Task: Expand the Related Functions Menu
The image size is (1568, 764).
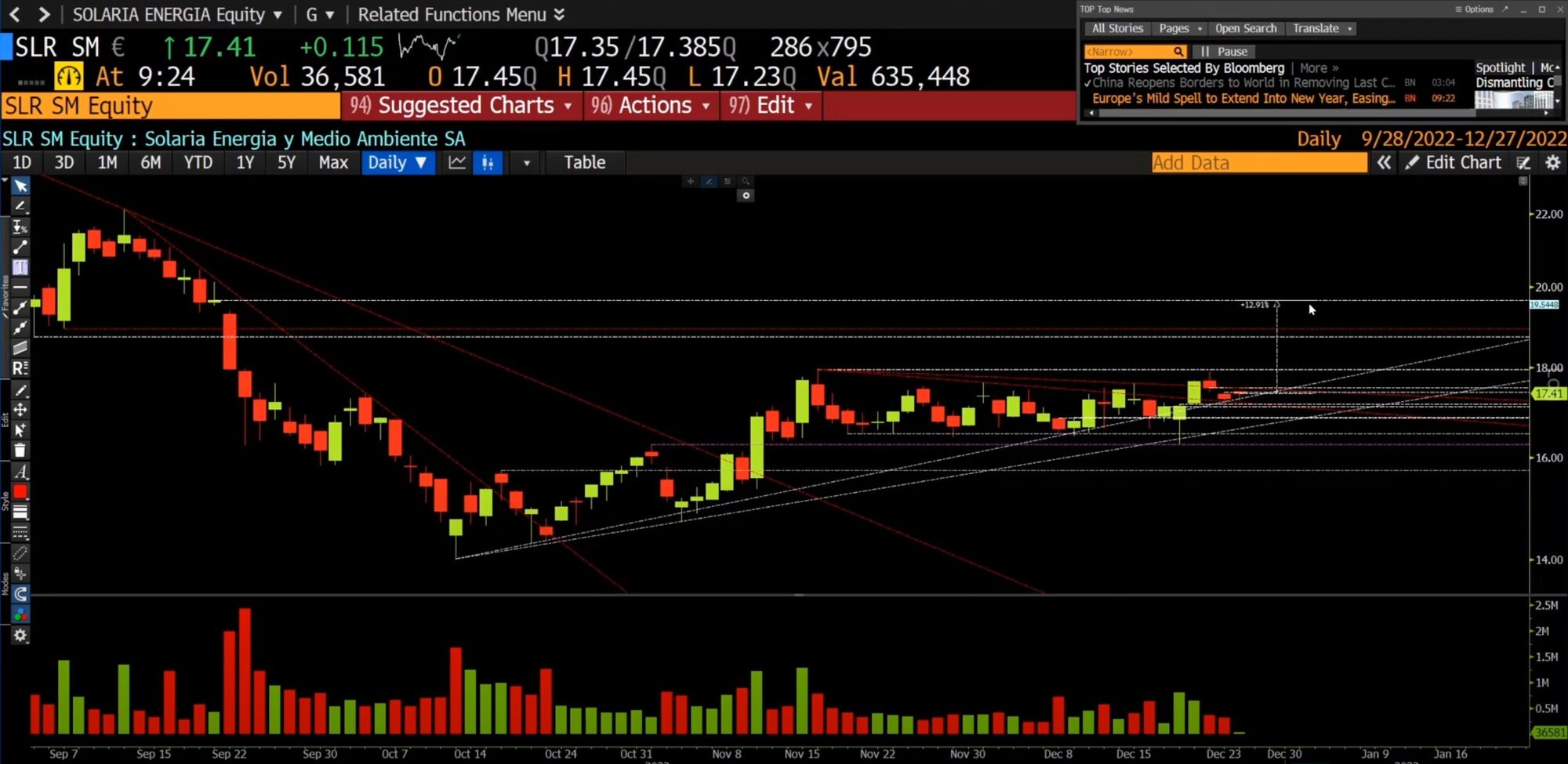Action: point(461,14)
